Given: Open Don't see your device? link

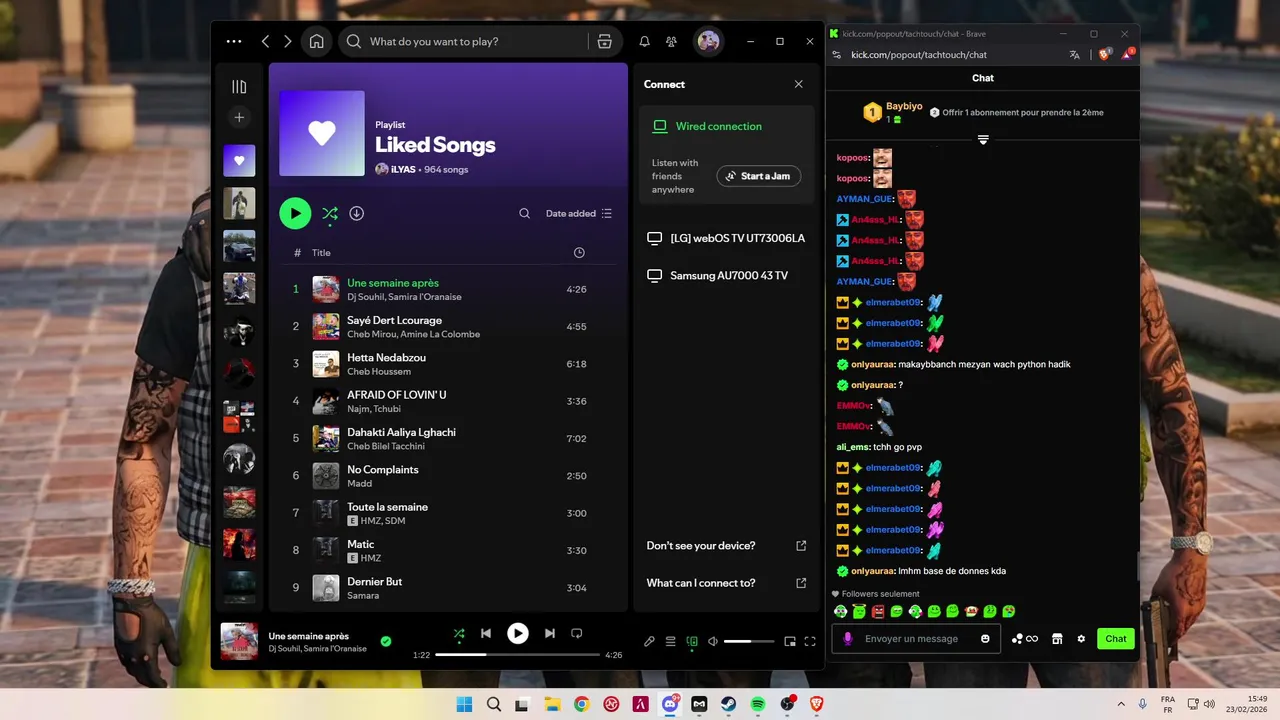Looking at the screenshot, I should (726, 546).
